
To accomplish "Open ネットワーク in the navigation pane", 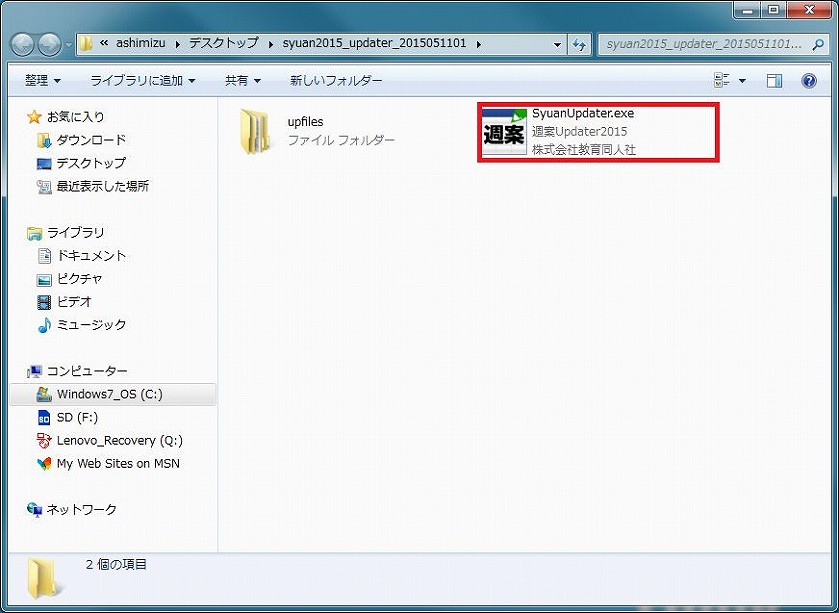I will [81, 509].
